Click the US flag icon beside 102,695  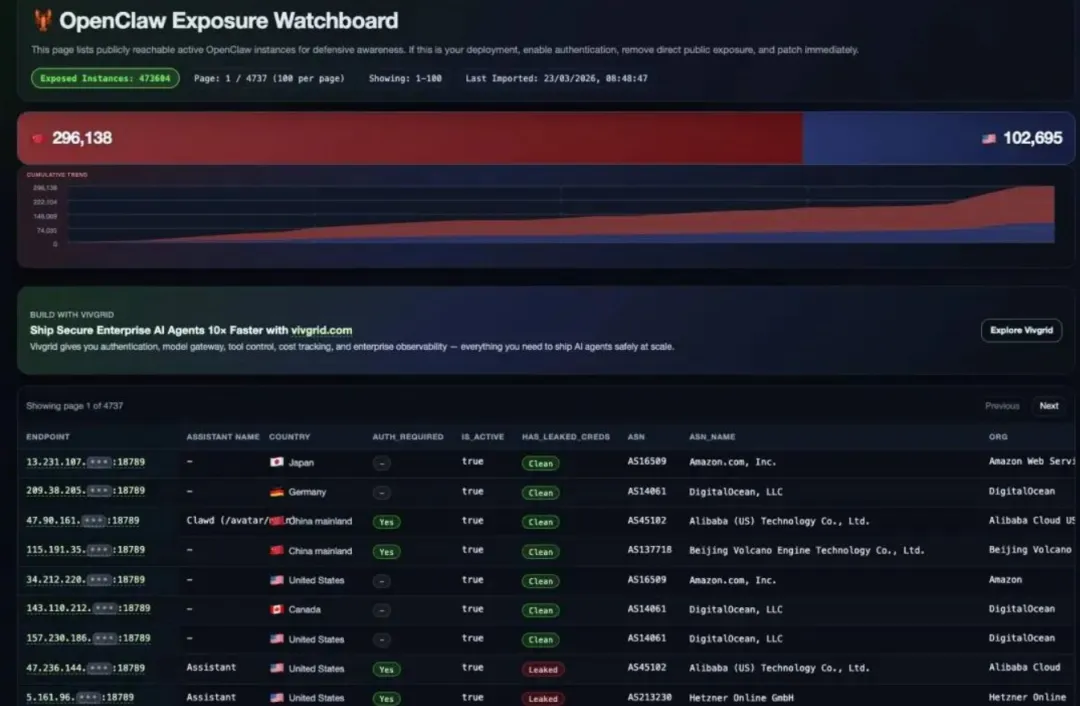pos(988,138)
